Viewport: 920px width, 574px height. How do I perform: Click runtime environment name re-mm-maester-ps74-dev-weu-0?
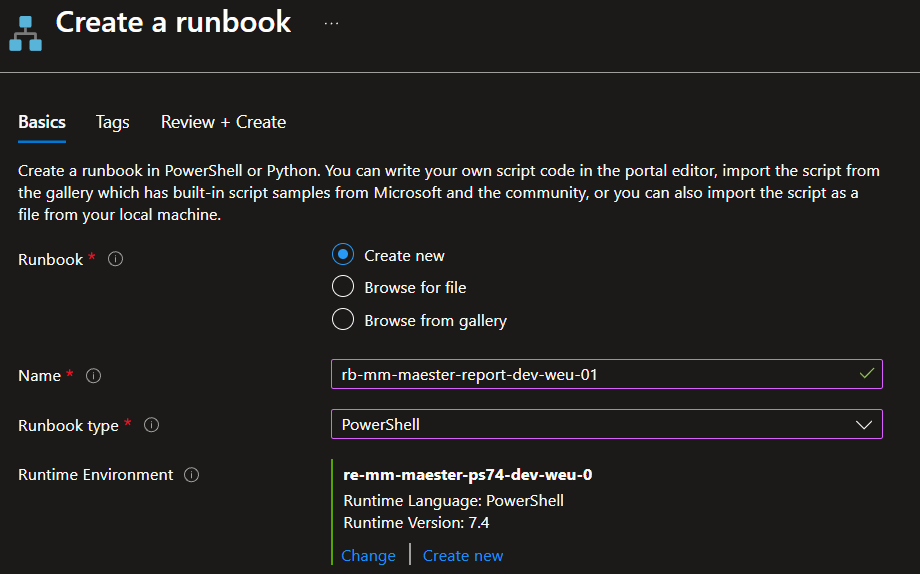point(468,475)
